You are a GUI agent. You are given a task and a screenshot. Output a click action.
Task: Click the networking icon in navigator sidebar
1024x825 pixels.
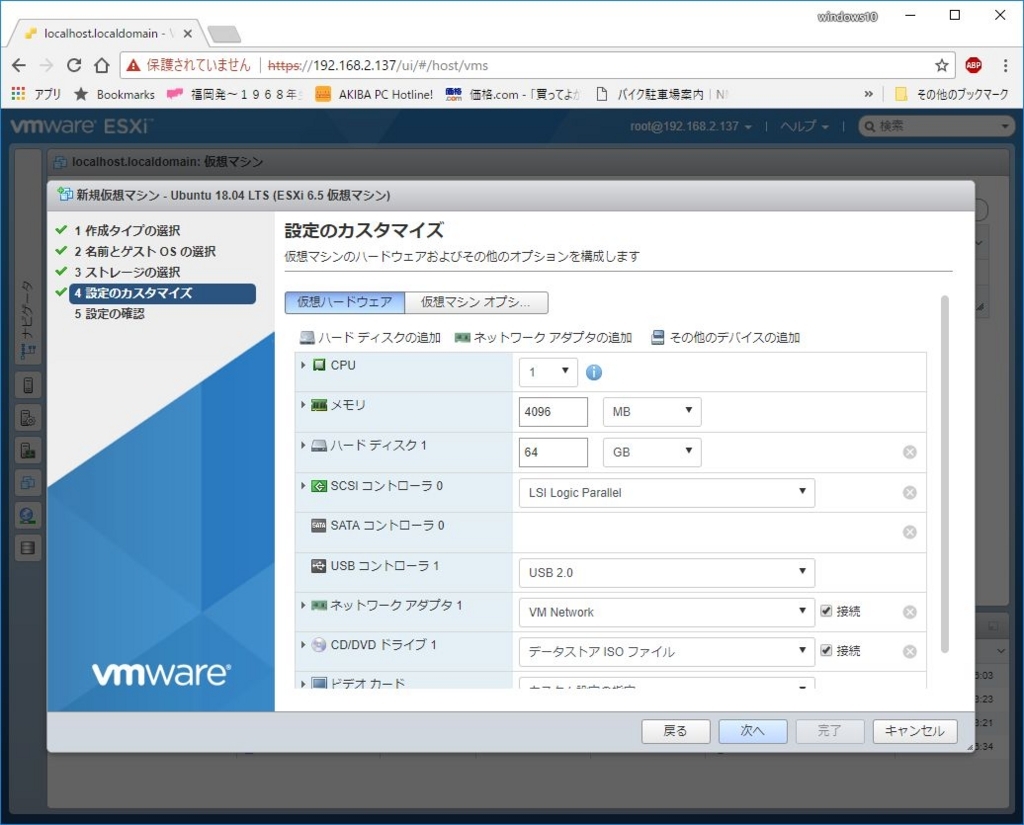(28, 515)
